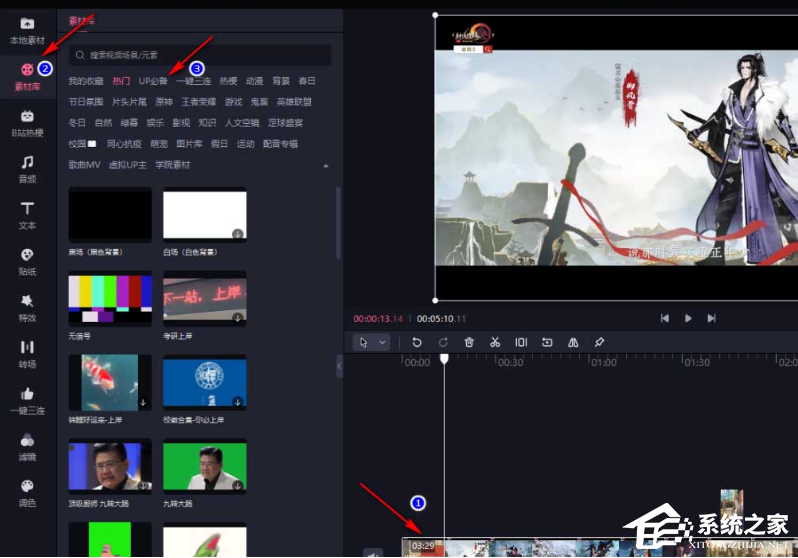Open the 本地素材 local media panel

tap(27, 29)
